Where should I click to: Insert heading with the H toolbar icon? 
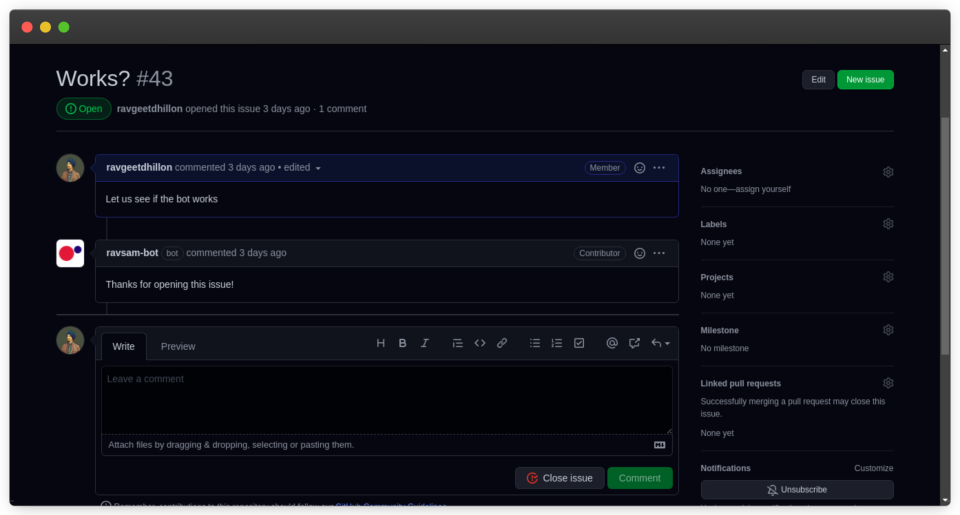coord(380,343)
